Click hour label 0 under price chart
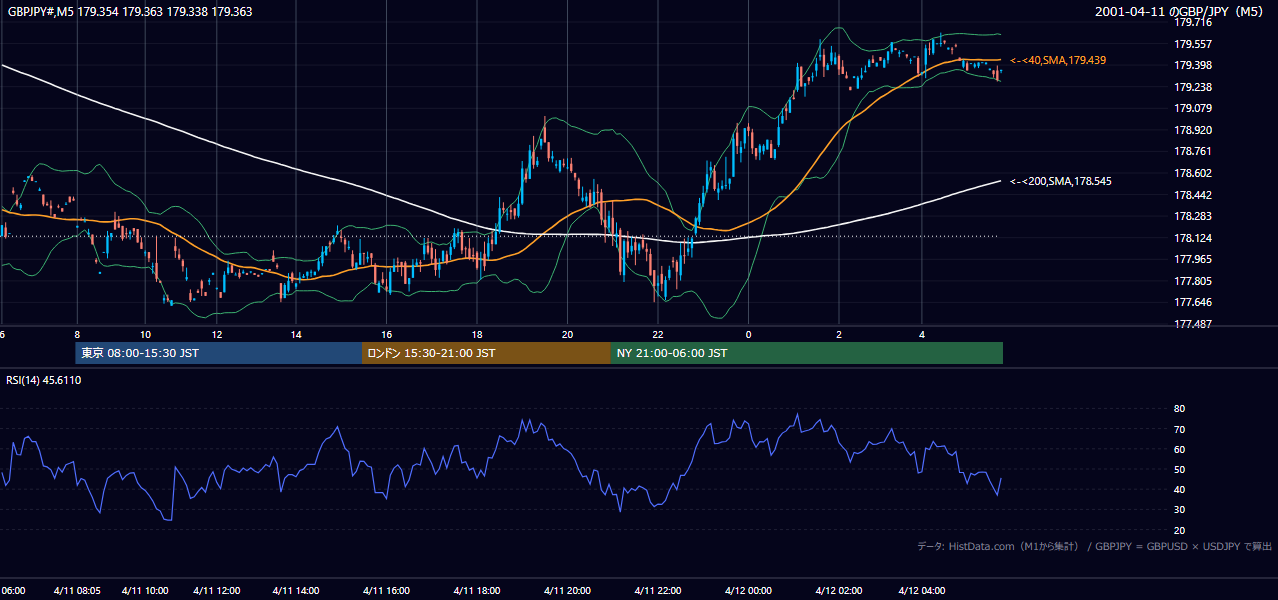The image size is (1278, 600). [x=748, y=335]
